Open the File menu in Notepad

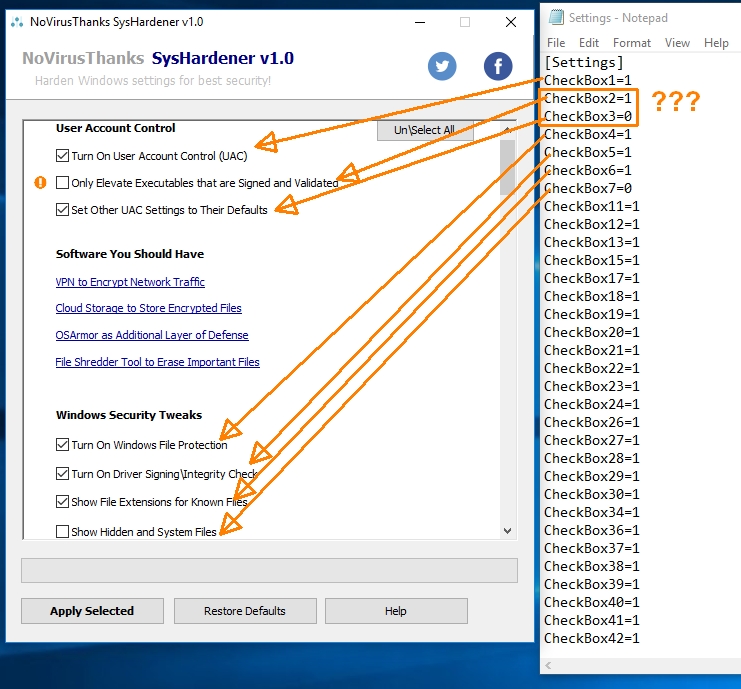tap(556, 43)
